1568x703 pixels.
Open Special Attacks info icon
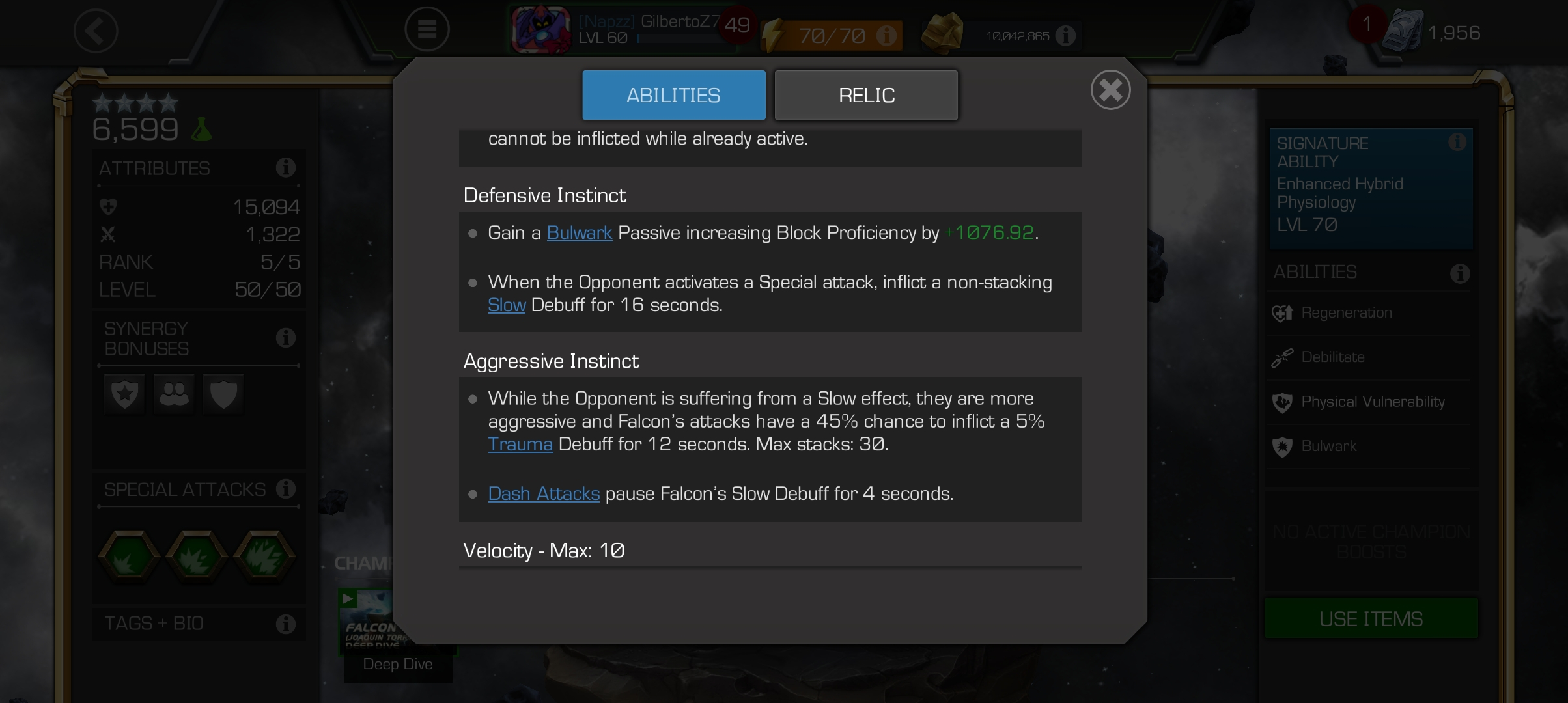tap(285, 489)
